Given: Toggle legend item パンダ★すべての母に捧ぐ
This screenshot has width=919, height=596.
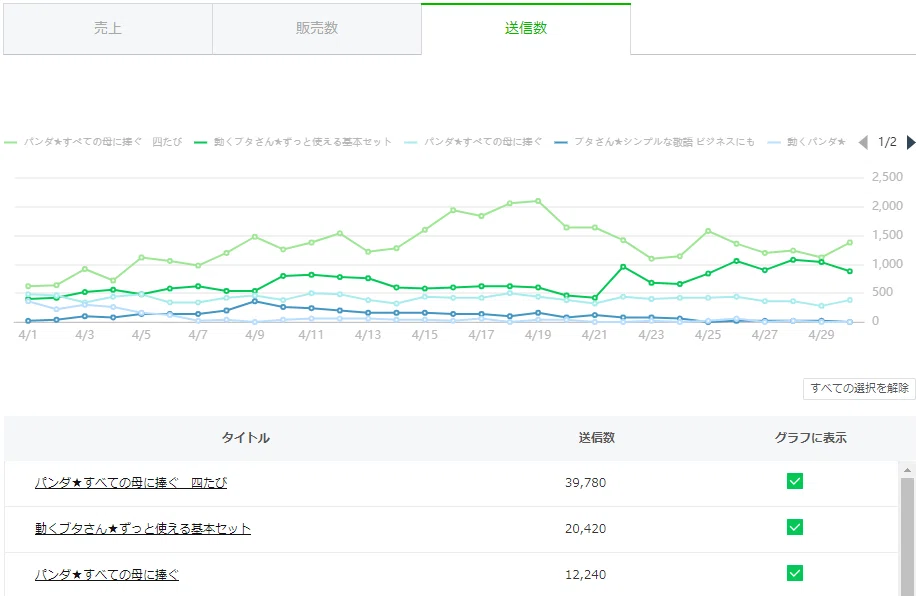Looking at the screenshot, I should pos(474,142).
